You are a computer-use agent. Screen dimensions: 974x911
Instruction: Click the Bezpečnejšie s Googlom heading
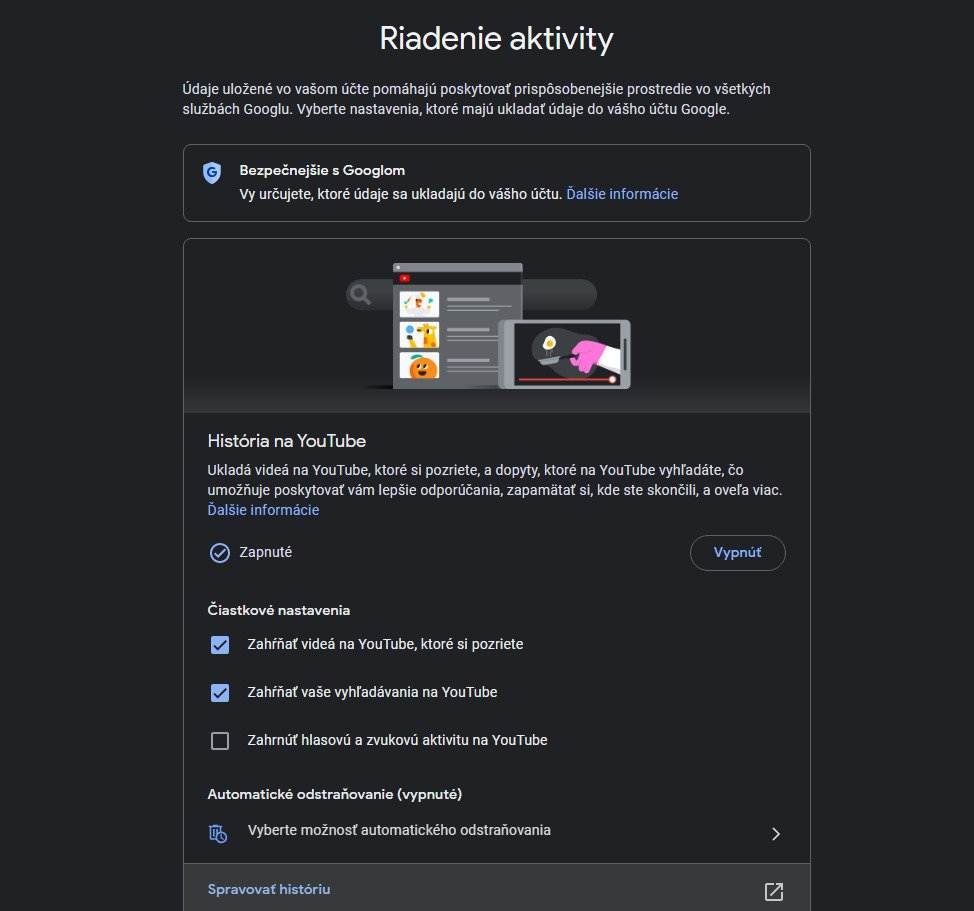322,170
